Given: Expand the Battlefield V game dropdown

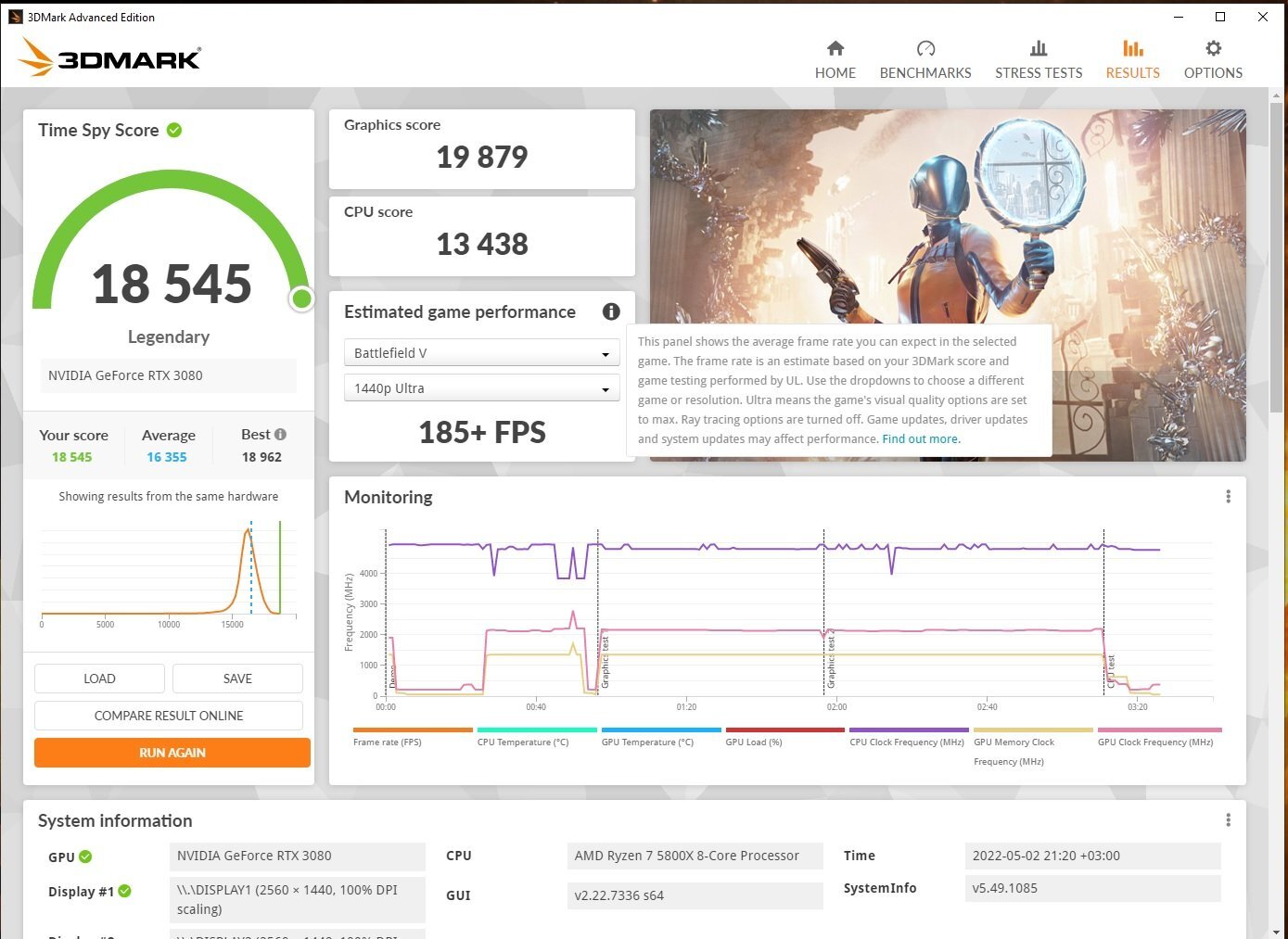Looking at the screenshot, I should [482, 353].
